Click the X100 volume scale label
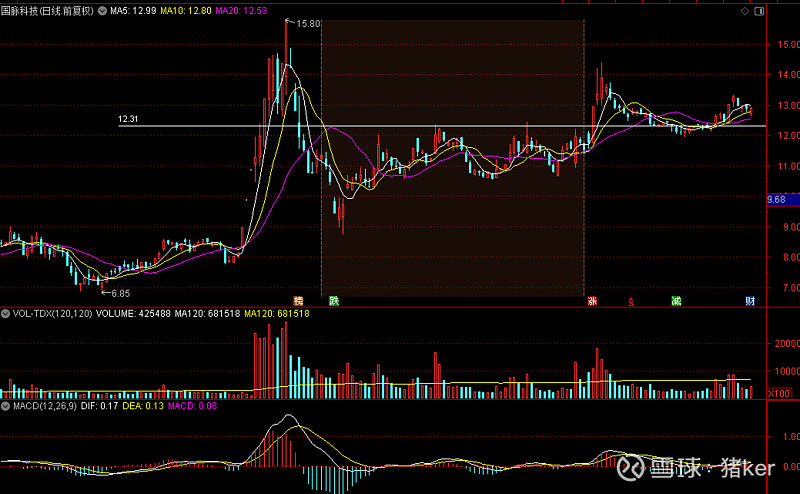The height and width of the screenshot is (494, 800). point(780,393)
